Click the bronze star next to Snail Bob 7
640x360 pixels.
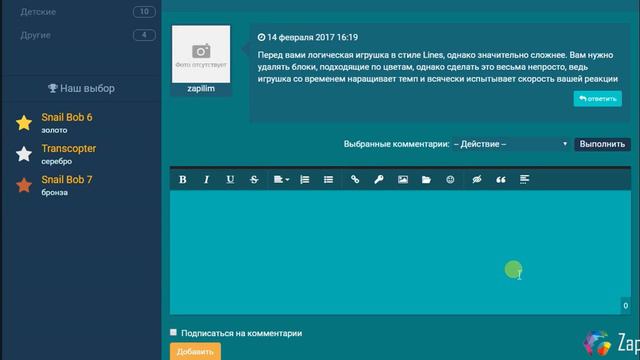(24, 185)
